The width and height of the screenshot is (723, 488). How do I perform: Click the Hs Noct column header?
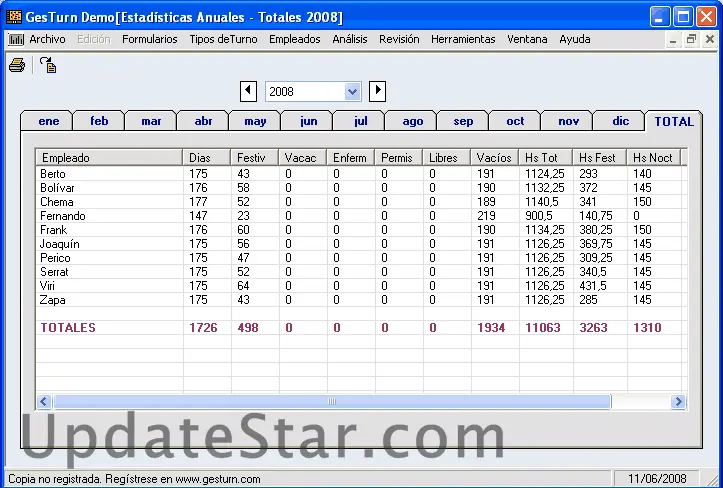pos(653,158)
